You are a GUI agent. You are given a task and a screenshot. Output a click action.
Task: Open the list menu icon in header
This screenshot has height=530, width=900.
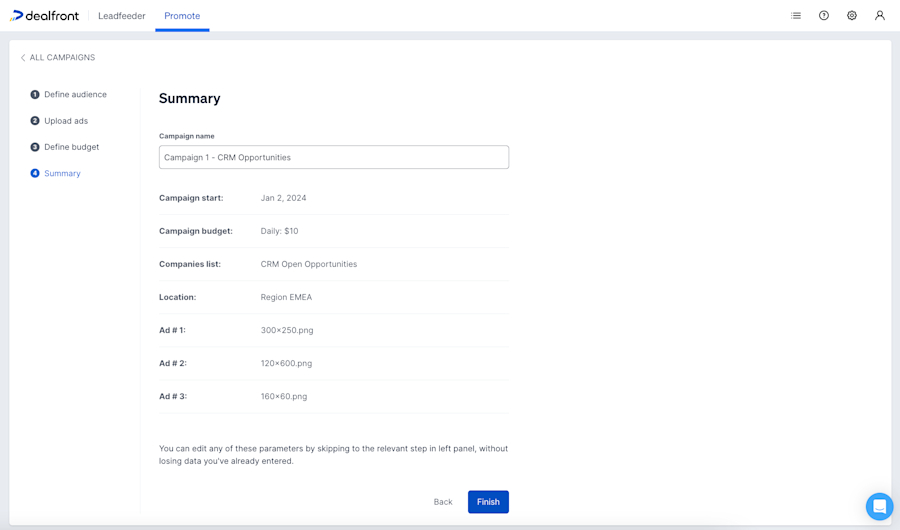pyautogui.click(x=796, y=16)
